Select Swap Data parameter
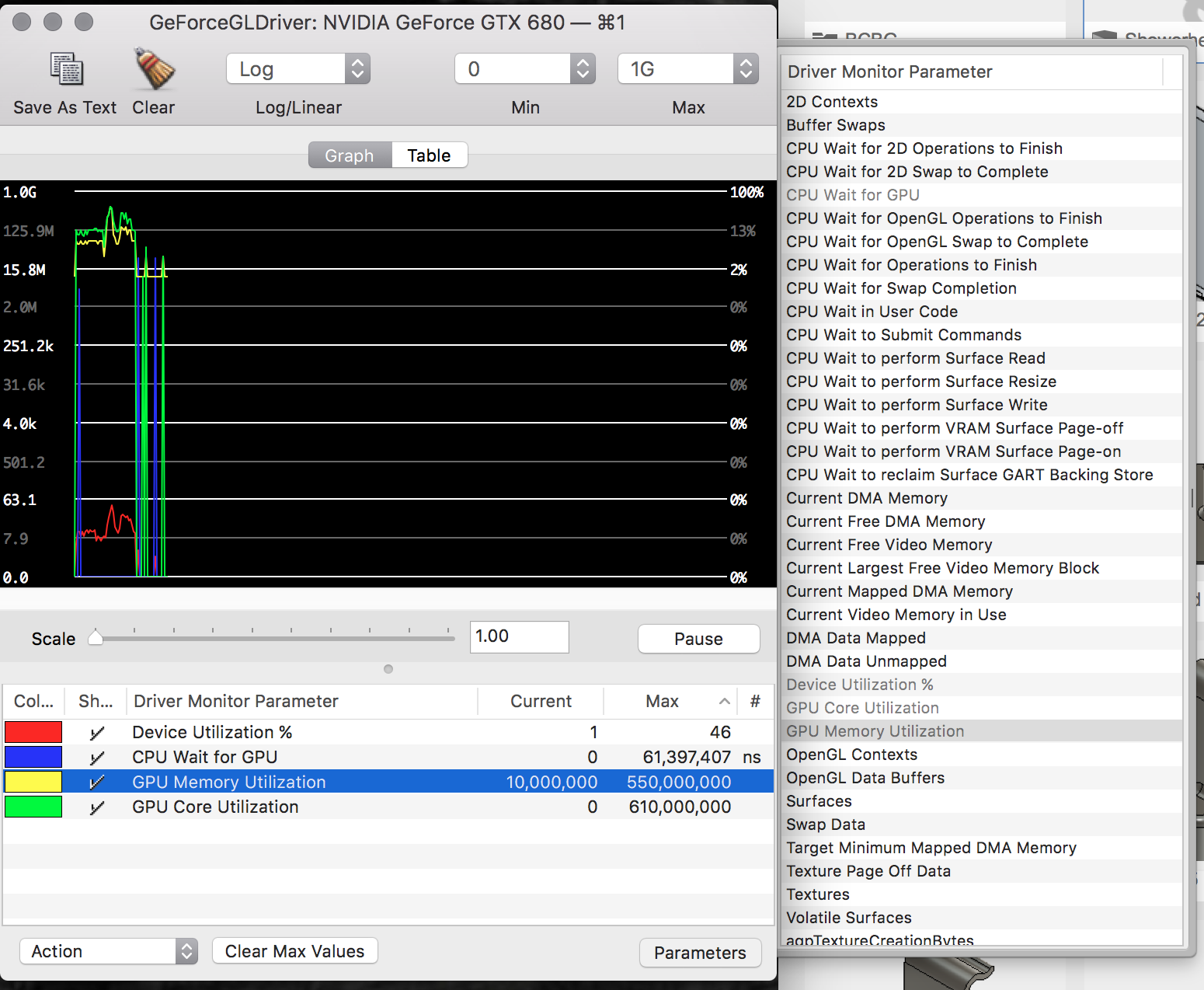 [x=983, y=824]
